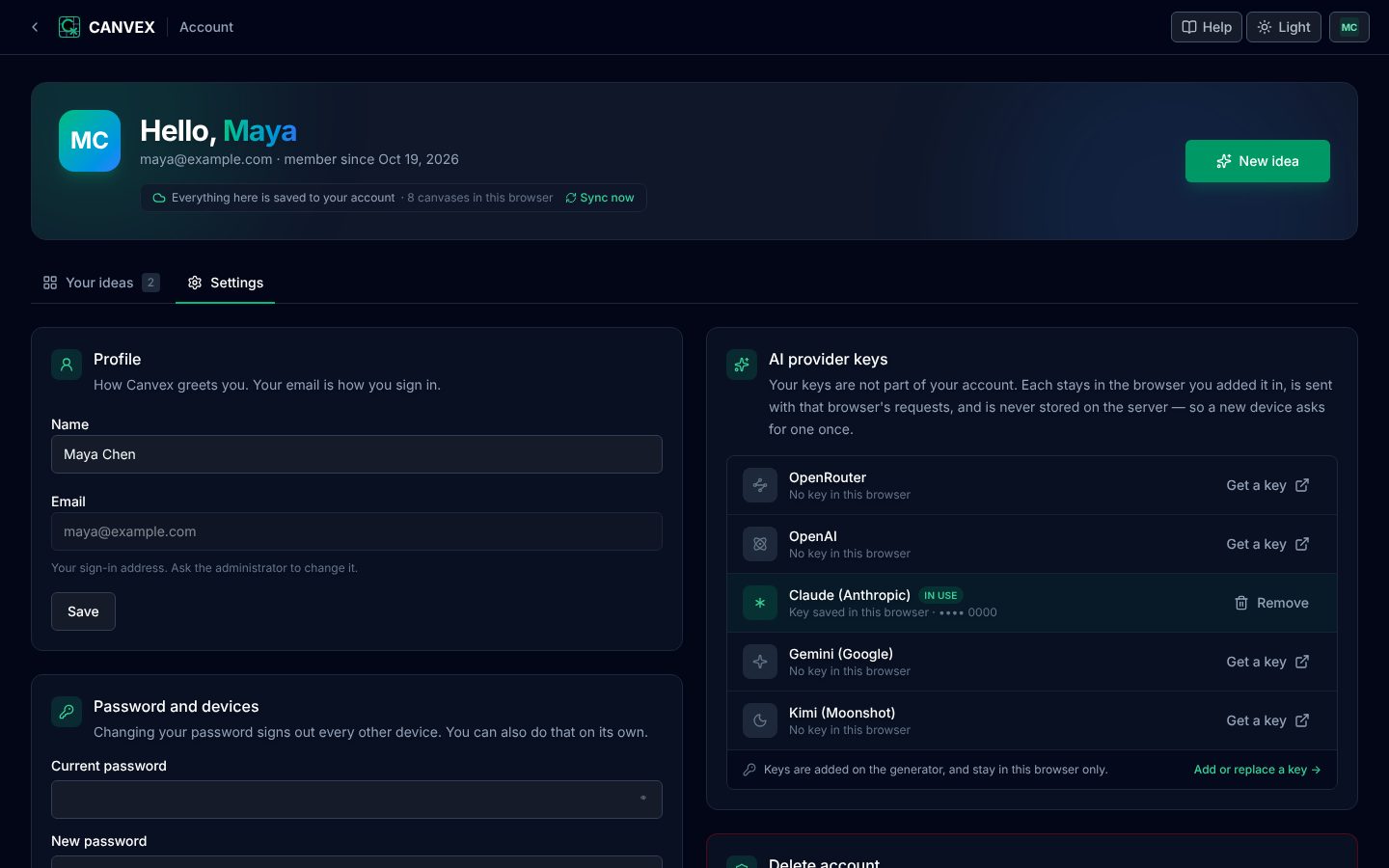Switch to the Light theme
This screenshot has height=868, width=1389.
click(1283, 27)
